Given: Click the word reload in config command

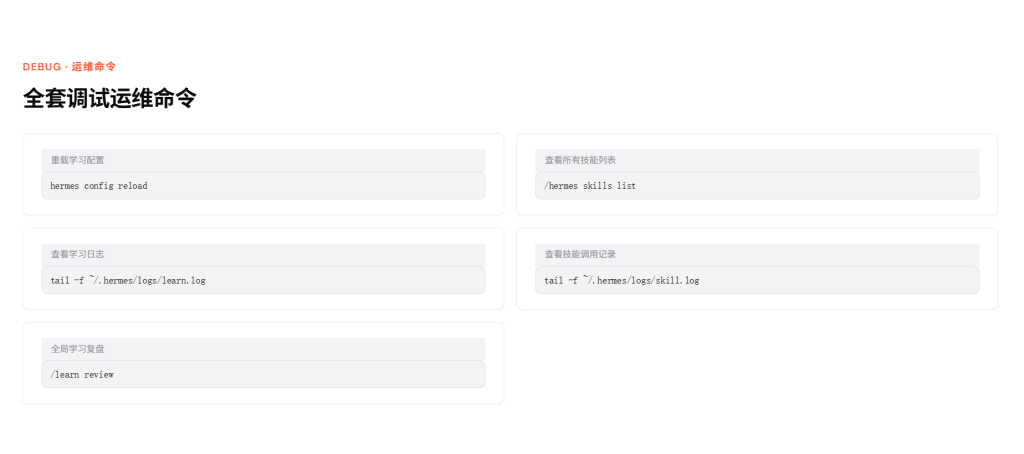Looking at the screenshot, I should [133, 186].
